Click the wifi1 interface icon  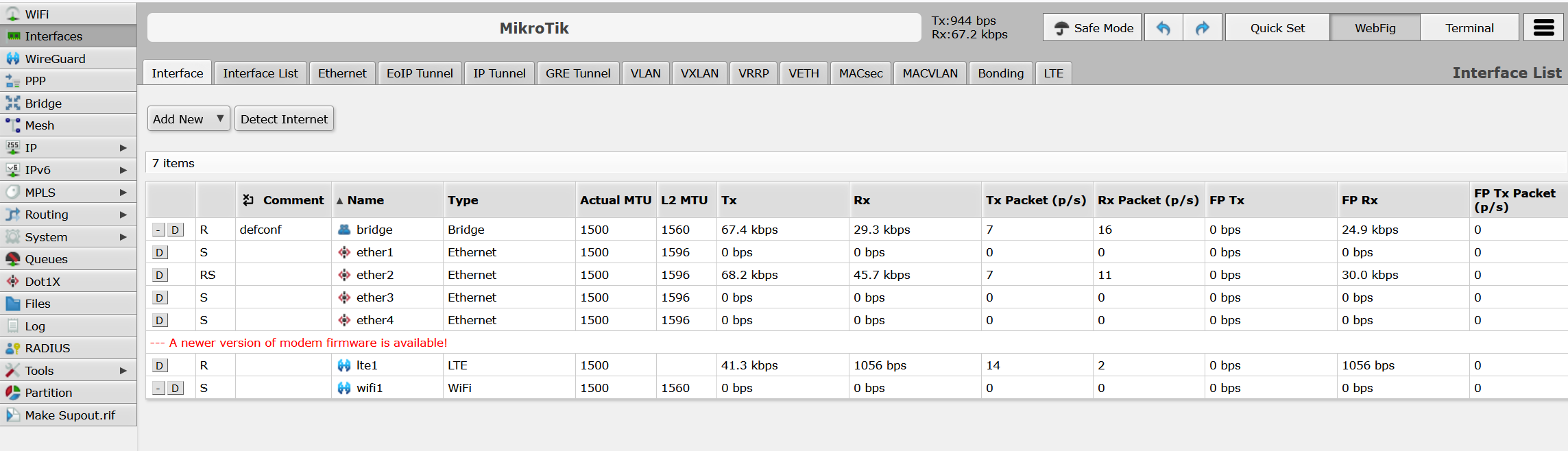[344, 388]
